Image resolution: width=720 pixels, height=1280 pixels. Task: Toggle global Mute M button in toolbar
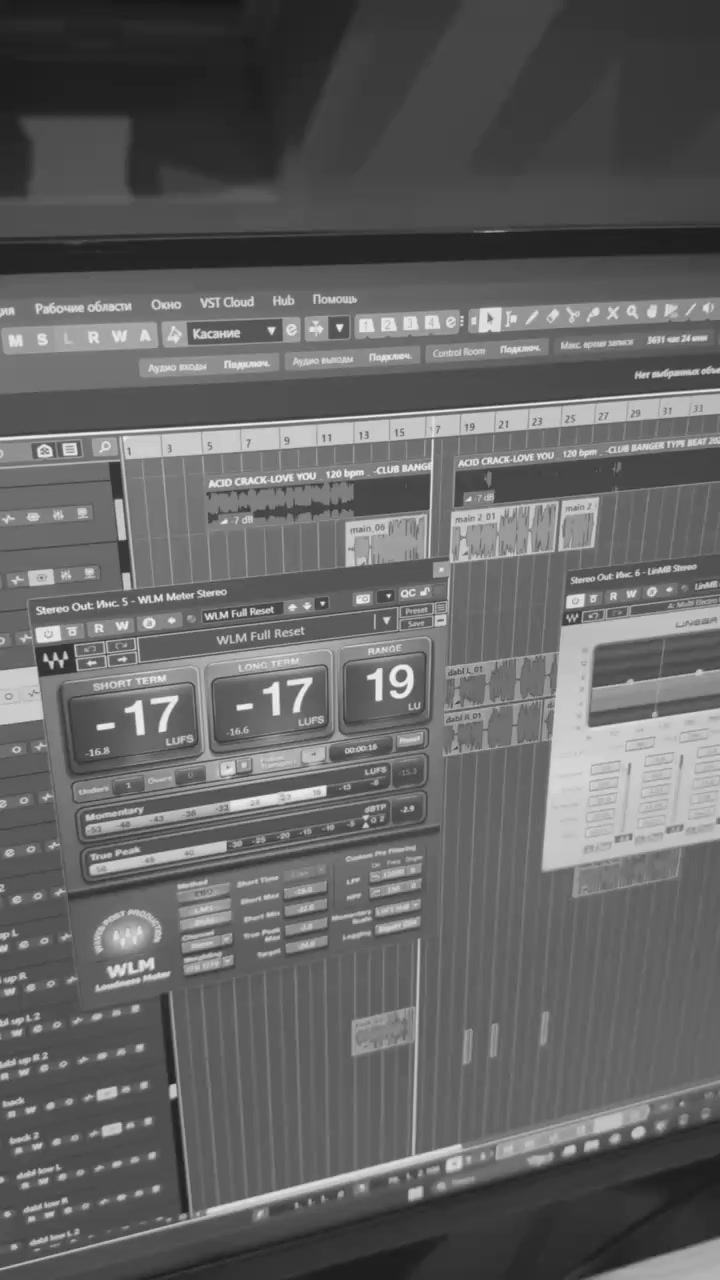click(16, 340)
